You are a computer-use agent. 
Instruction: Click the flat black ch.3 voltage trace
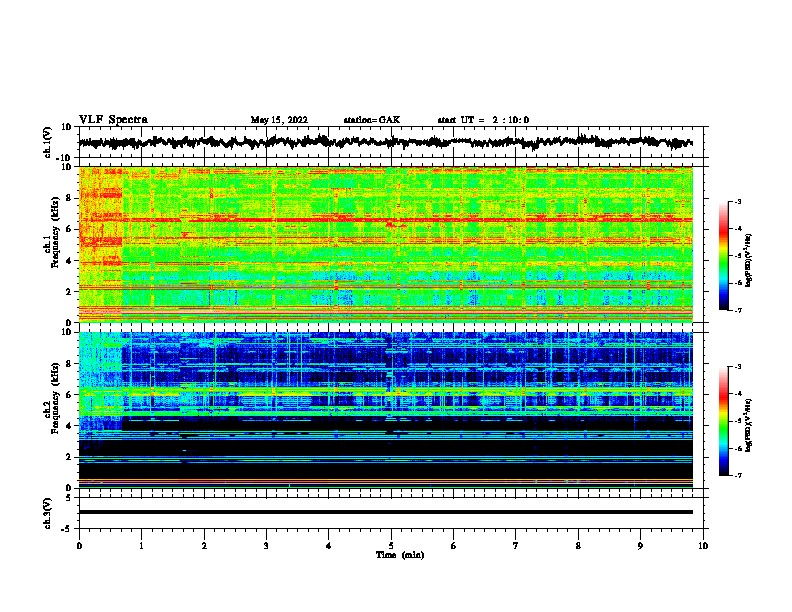(385, 512)
